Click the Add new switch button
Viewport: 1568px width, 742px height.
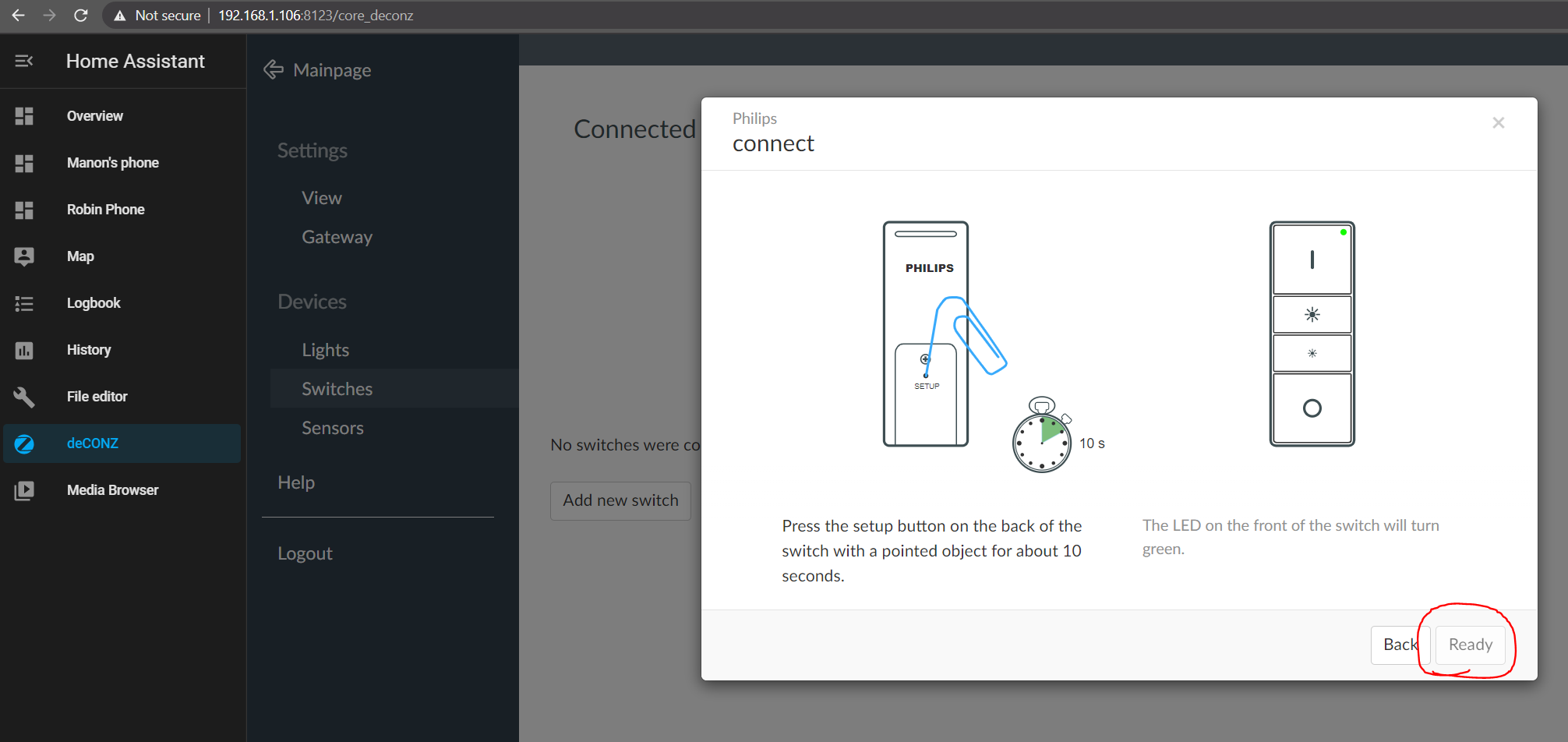point(620,500)
